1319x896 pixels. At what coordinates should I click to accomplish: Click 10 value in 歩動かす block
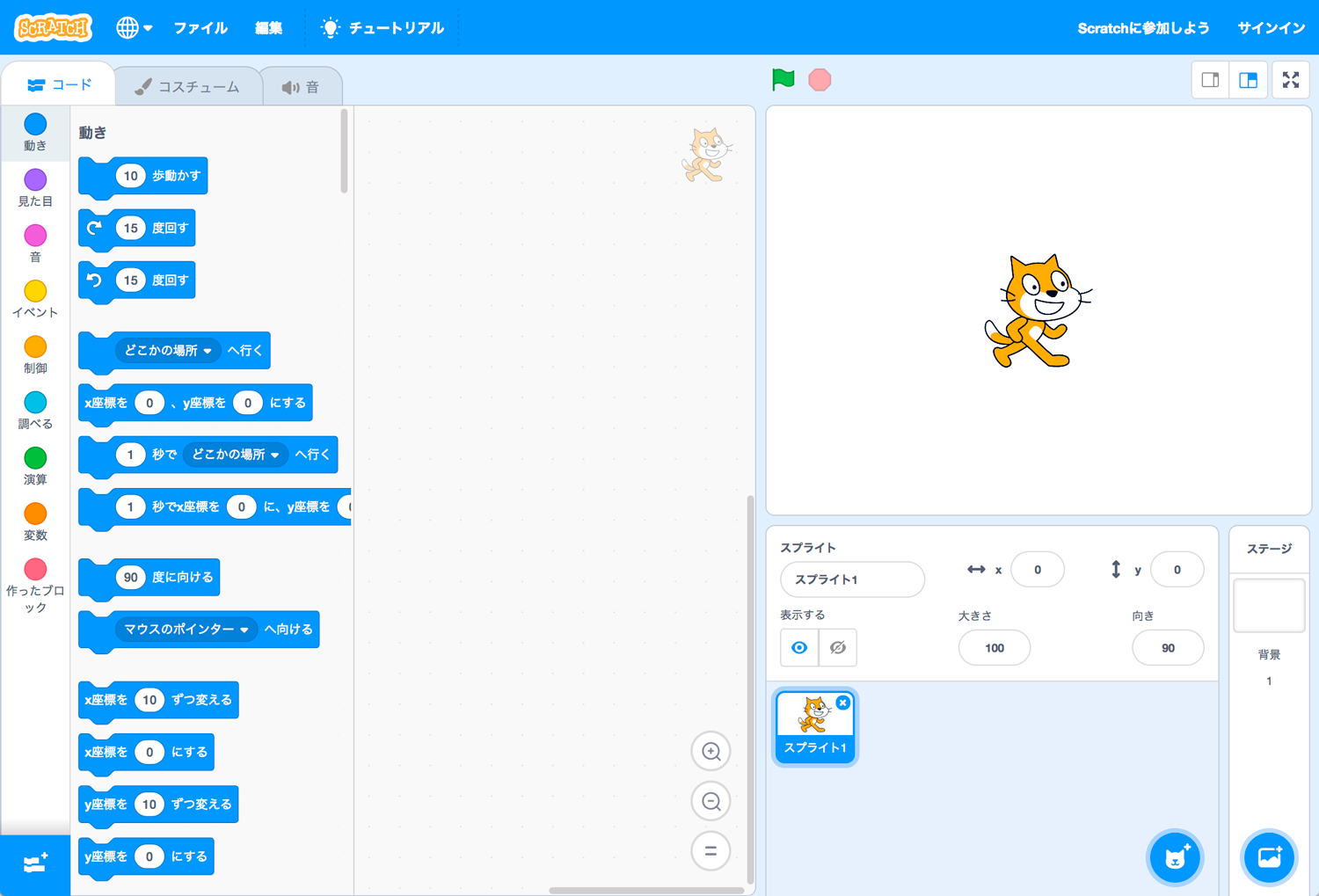[x=131, y=176]
